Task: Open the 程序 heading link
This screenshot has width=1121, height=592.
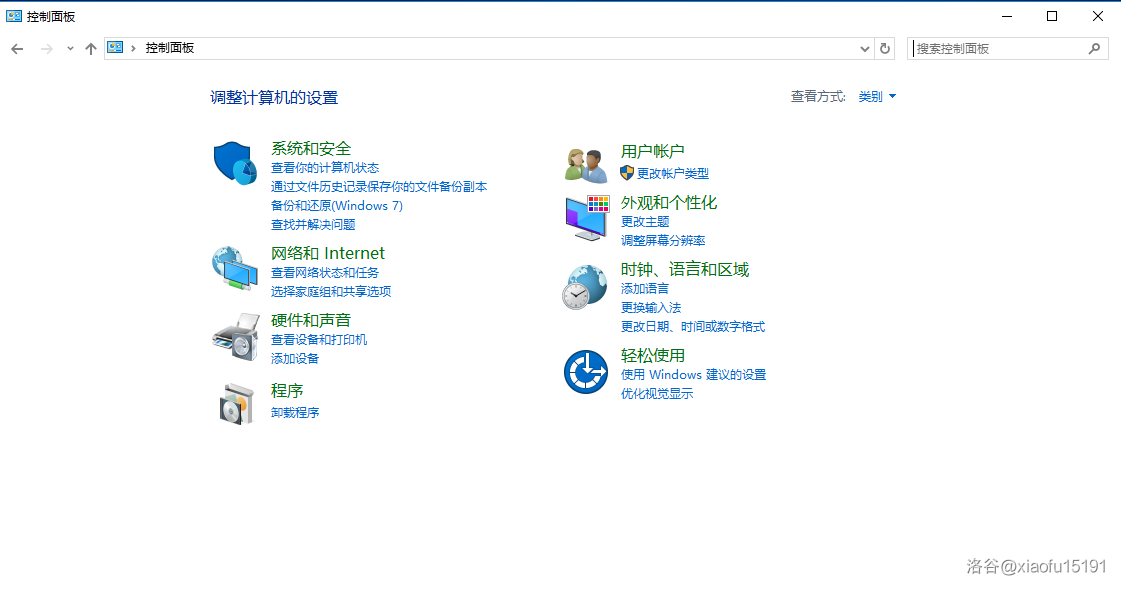Action: [x=287, y=391]
